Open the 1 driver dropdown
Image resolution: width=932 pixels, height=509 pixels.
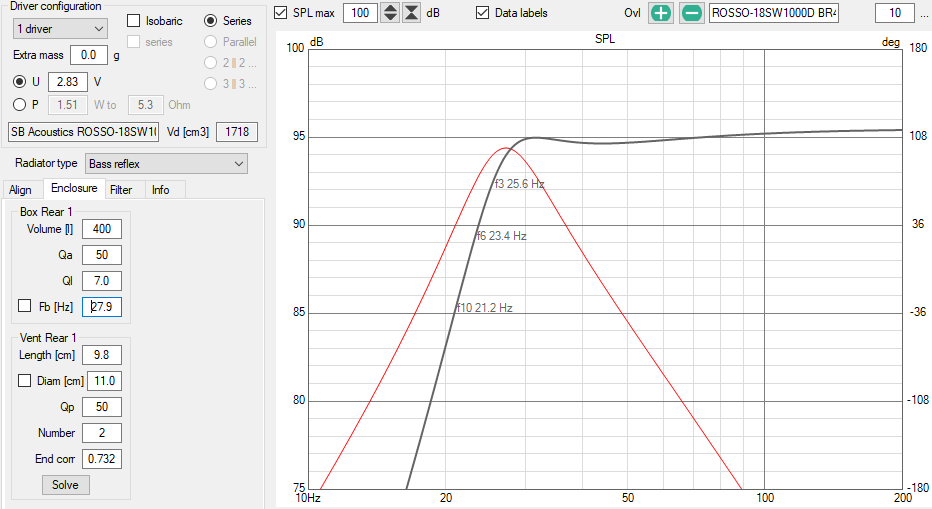[x=60, y=29]
